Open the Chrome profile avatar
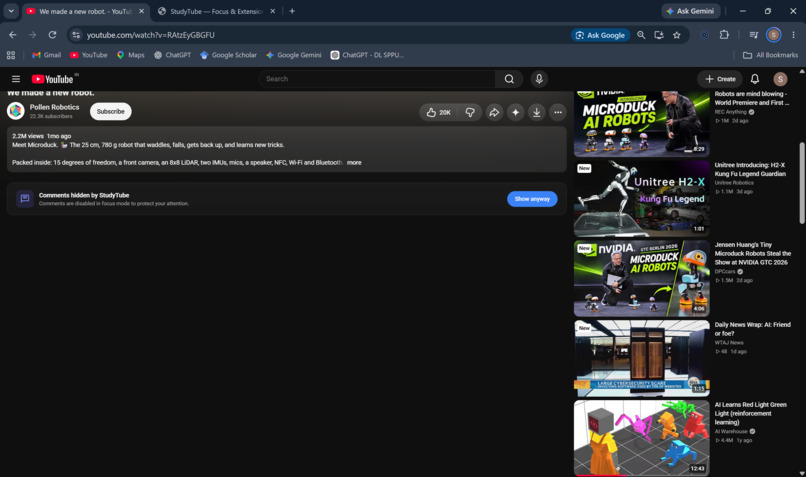The width and height of the screenshot is (806, 477). [x=773, y=35]
